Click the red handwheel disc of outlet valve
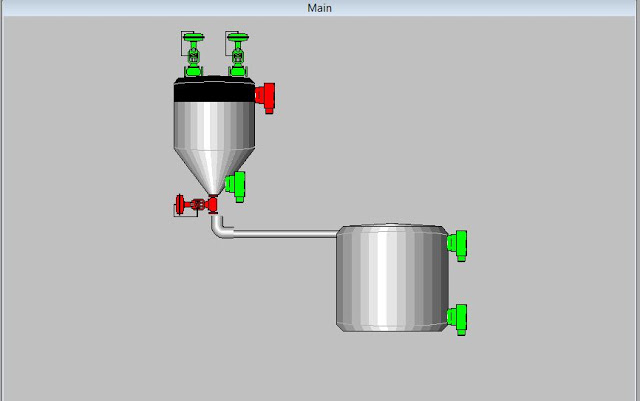This screenshot has height=401, width=640. [x=180, y=205]
